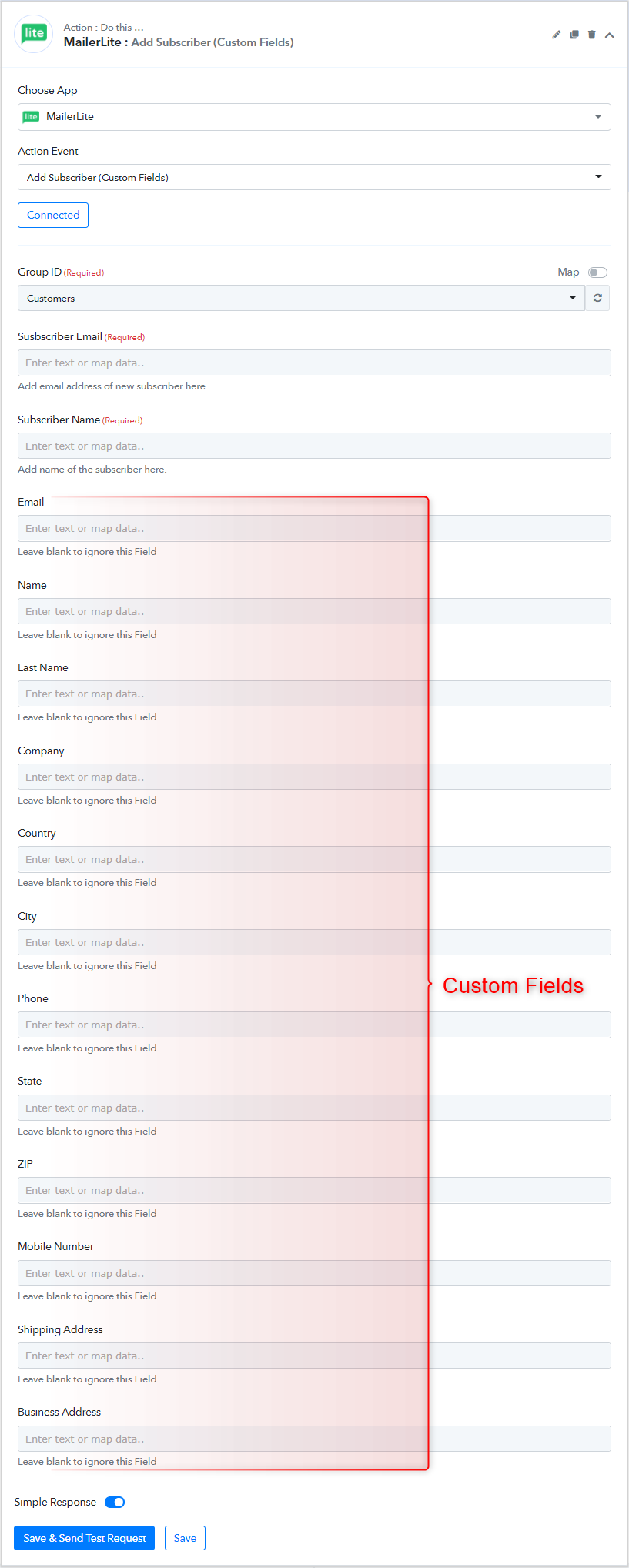The height and width of the screenshot is (1568, 629).
Task: Focus the Subscriber Email input field
Action: pyautogui.click(x=314, y=363)
